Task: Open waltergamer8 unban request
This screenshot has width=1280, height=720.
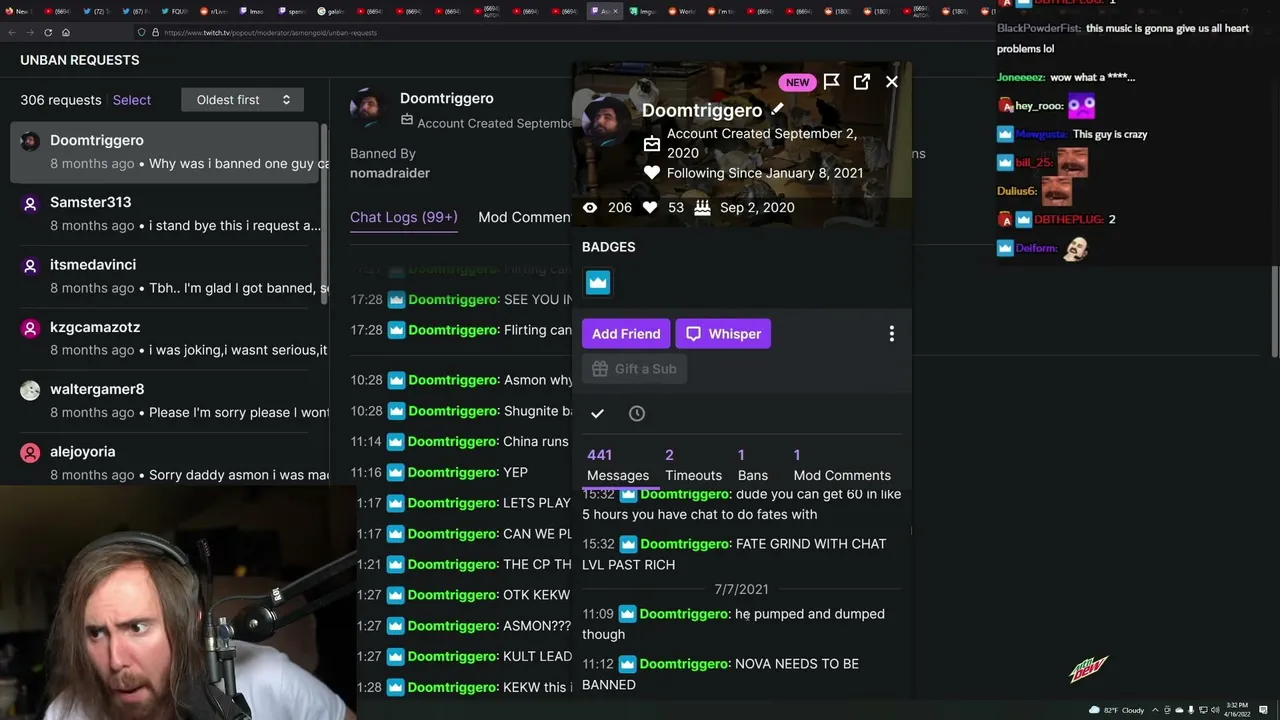Action: [x=165, y=400]
